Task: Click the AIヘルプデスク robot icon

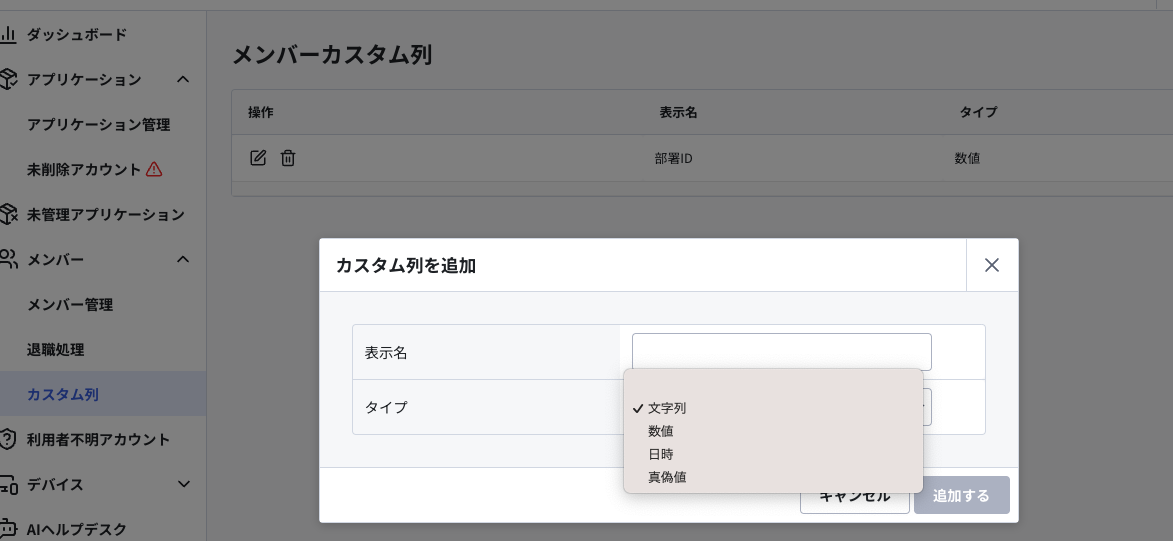Action: (x=7, y=528)
